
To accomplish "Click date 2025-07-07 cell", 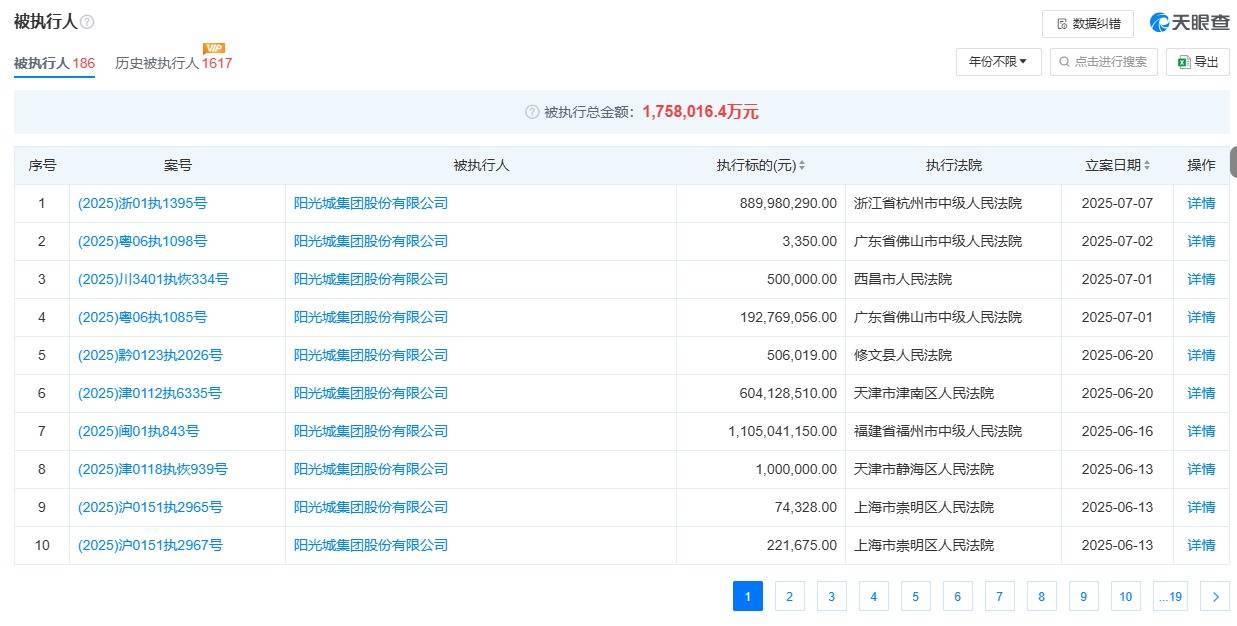I will tap(1117, 203).
